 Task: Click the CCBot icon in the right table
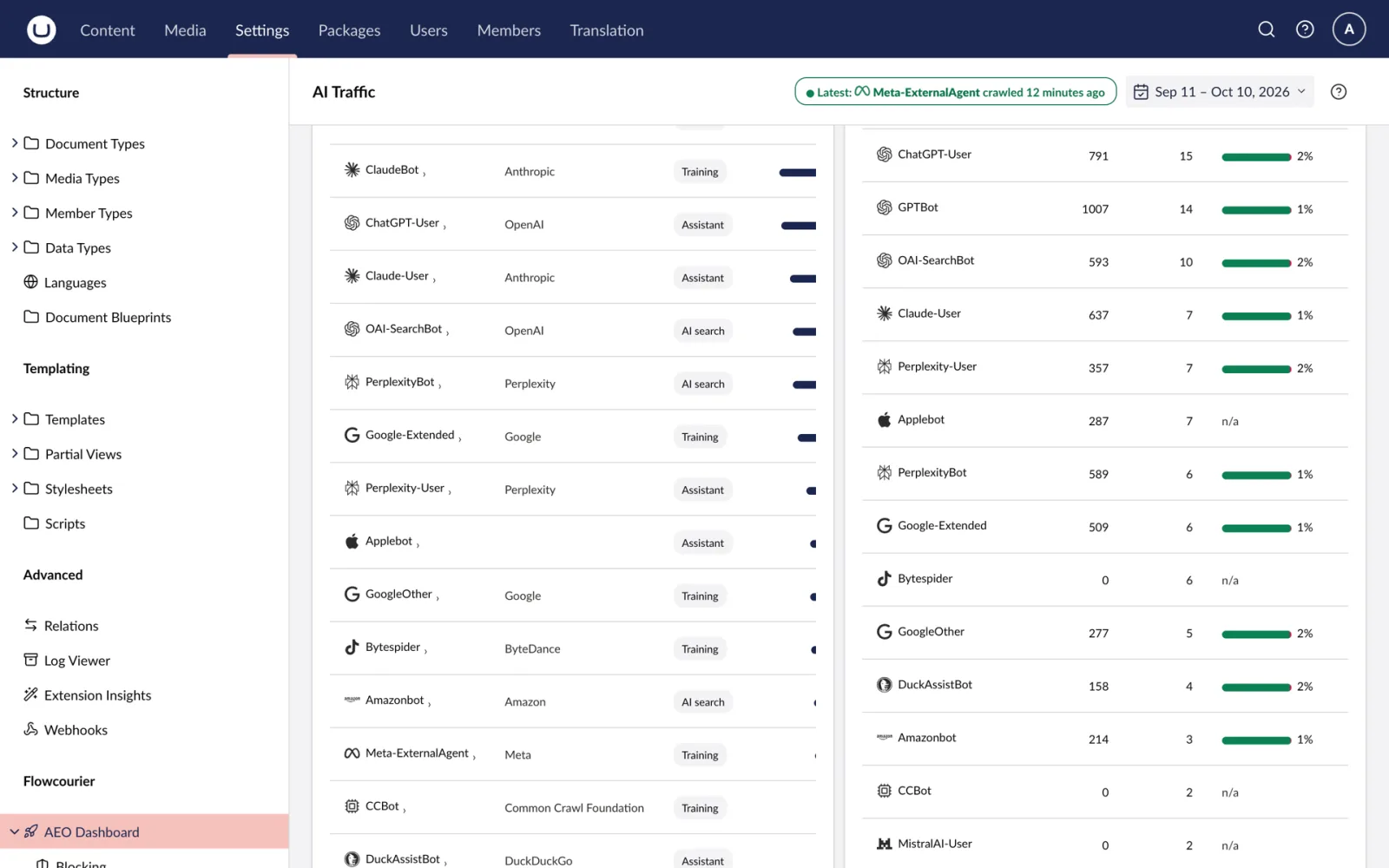884,791
